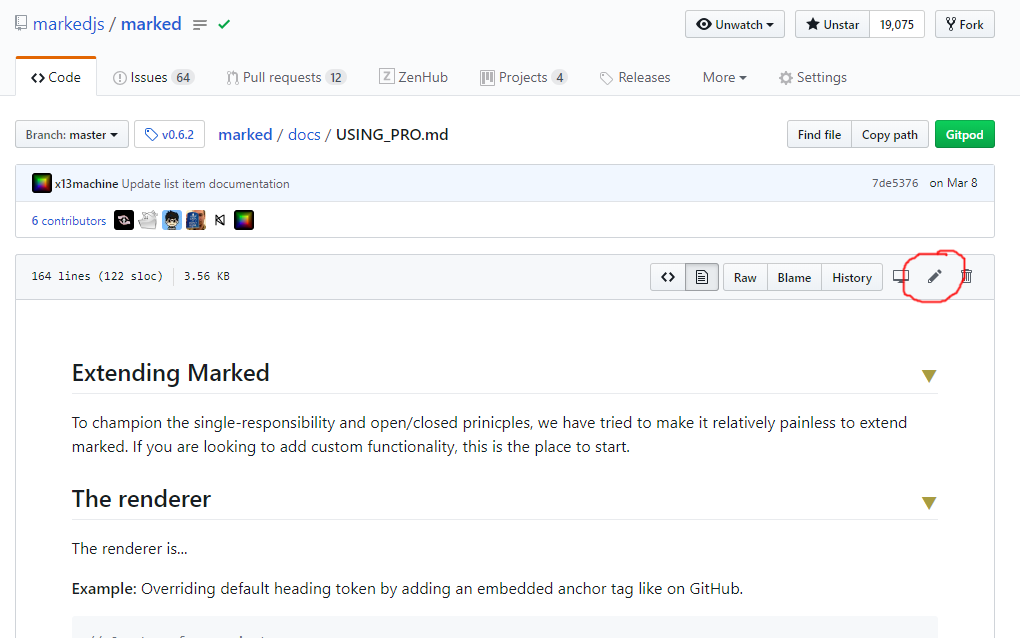Click the list icon next to marked
Image resolution: width=1020 pixels, height=638 pixels.
[x=200, y=25]
